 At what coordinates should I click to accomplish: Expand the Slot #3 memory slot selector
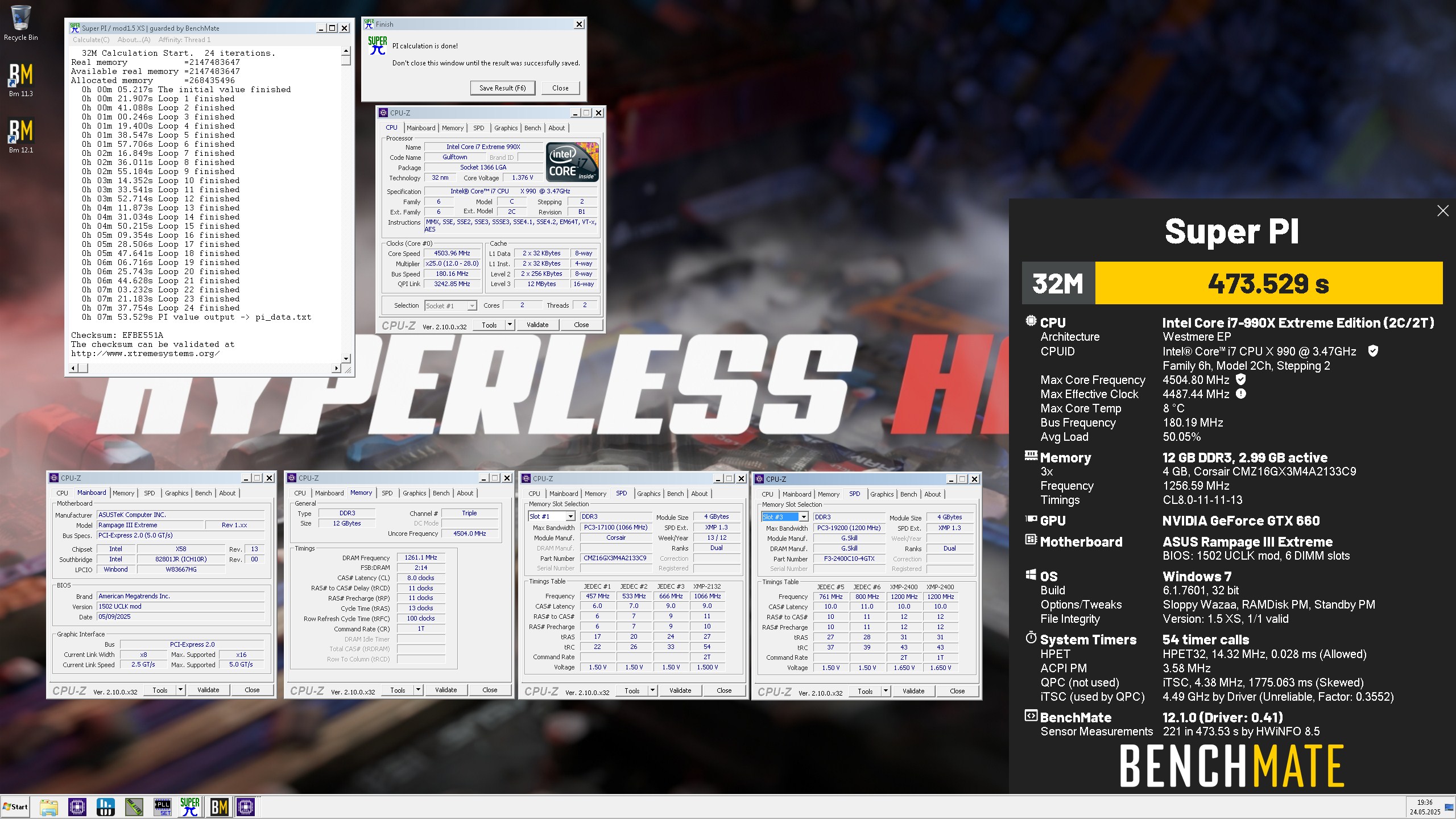click(804, 517)
